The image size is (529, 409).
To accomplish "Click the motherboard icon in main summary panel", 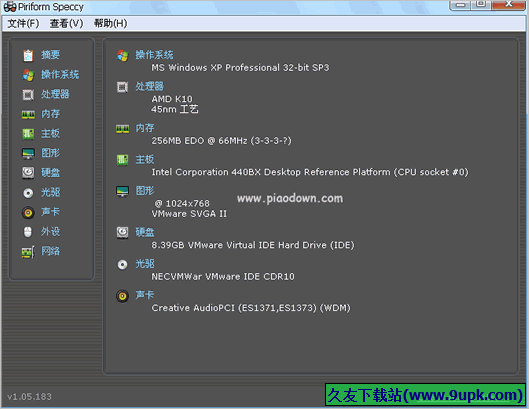I will click(122, 160).
